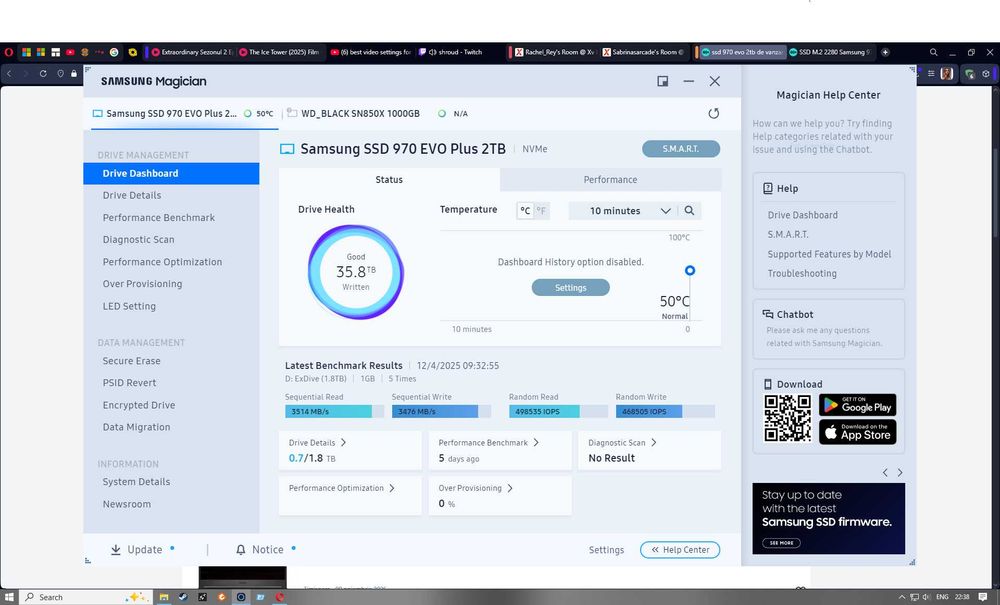Reload the page in the Opera browser
This screenshot has width=1000, height=605.
click(43, 73)
